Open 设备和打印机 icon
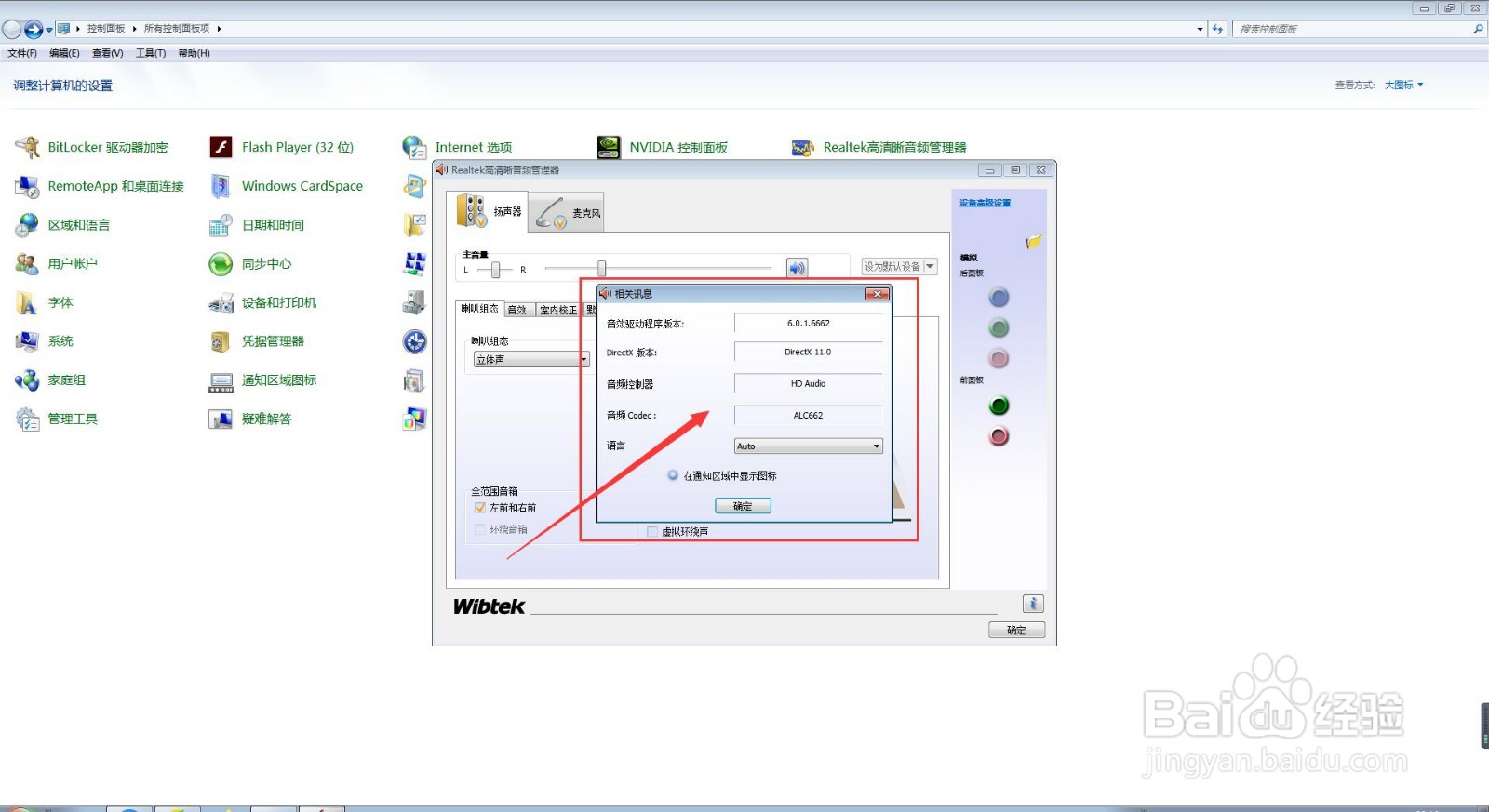This screenshot has width=1489, height=812. pos(221,302)
